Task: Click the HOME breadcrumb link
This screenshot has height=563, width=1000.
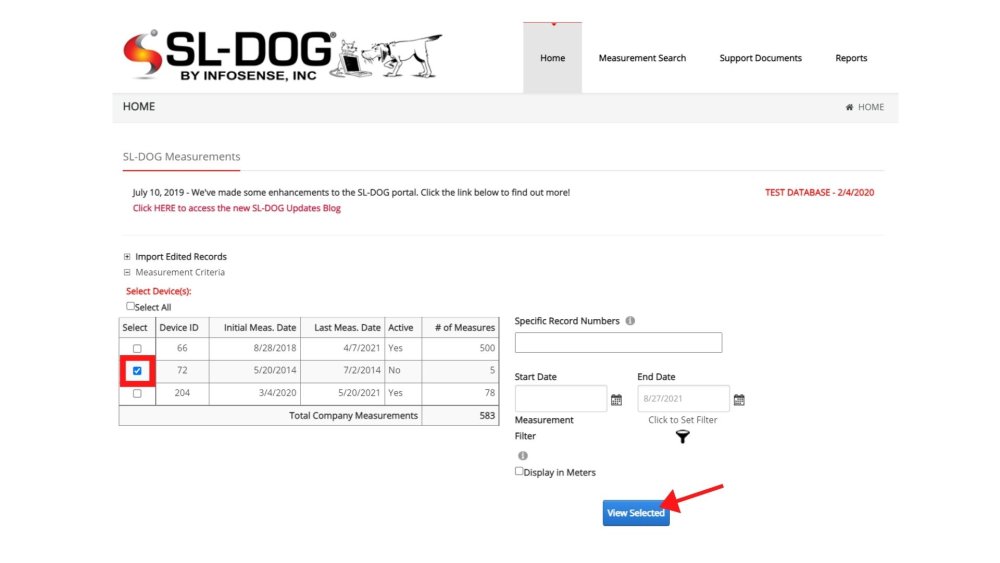Action: tap(871, 107)
